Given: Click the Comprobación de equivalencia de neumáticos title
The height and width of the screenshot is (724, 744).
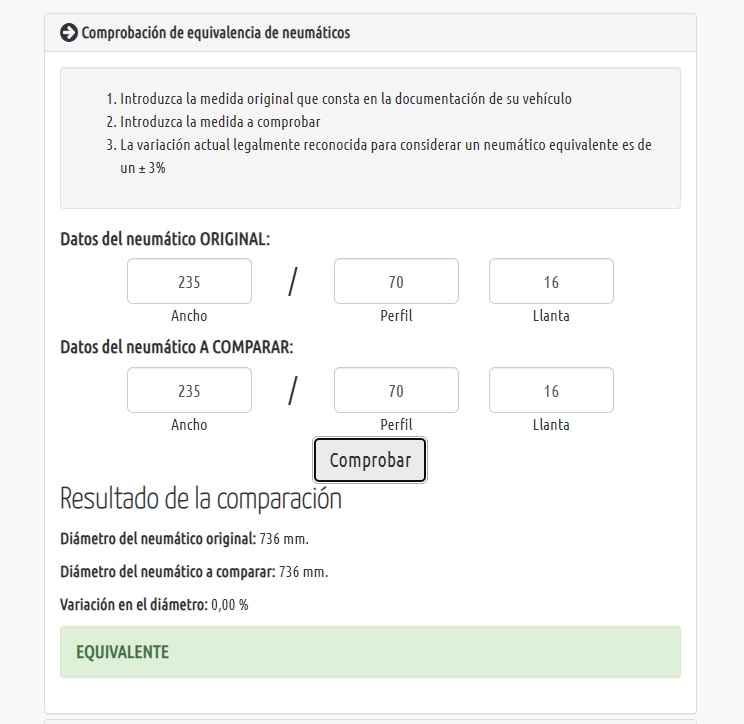Looking at the screenshot, I should tap(215, 33).
